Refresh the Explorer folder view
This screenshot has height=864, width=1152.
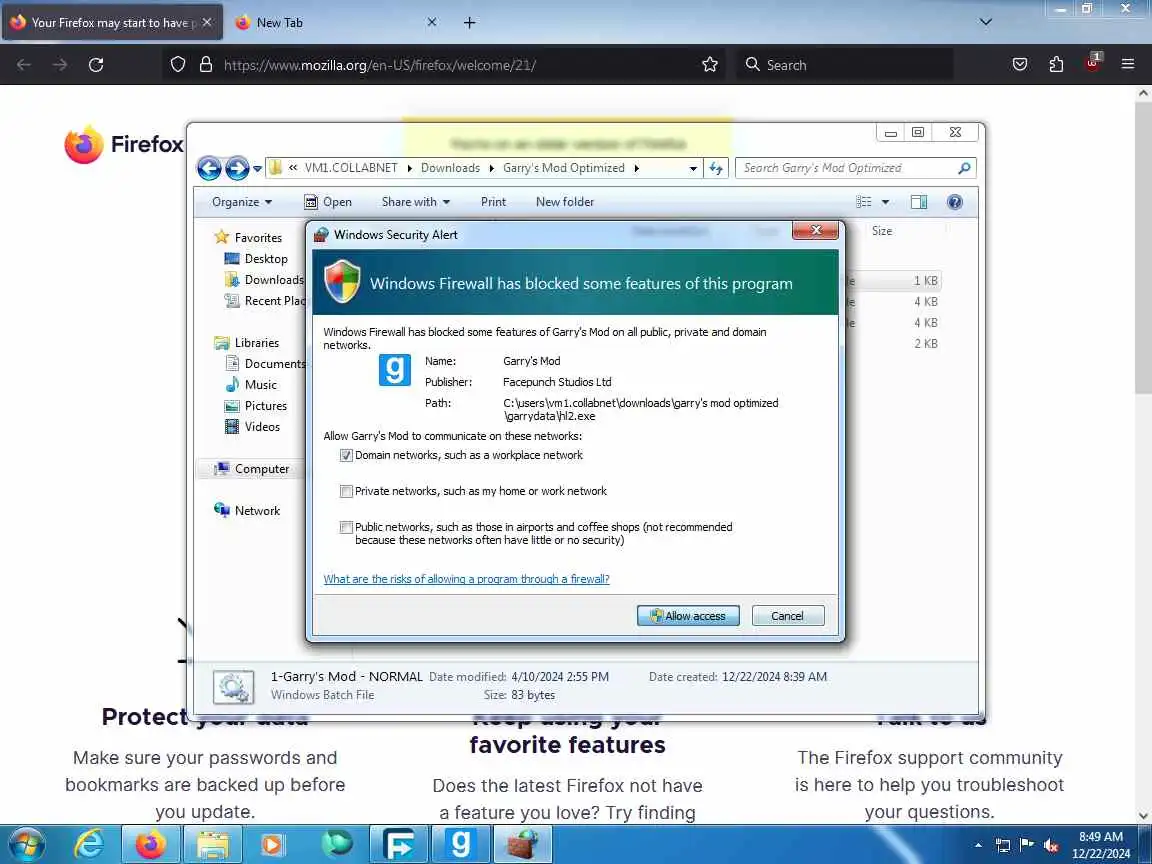click(716, 168)
